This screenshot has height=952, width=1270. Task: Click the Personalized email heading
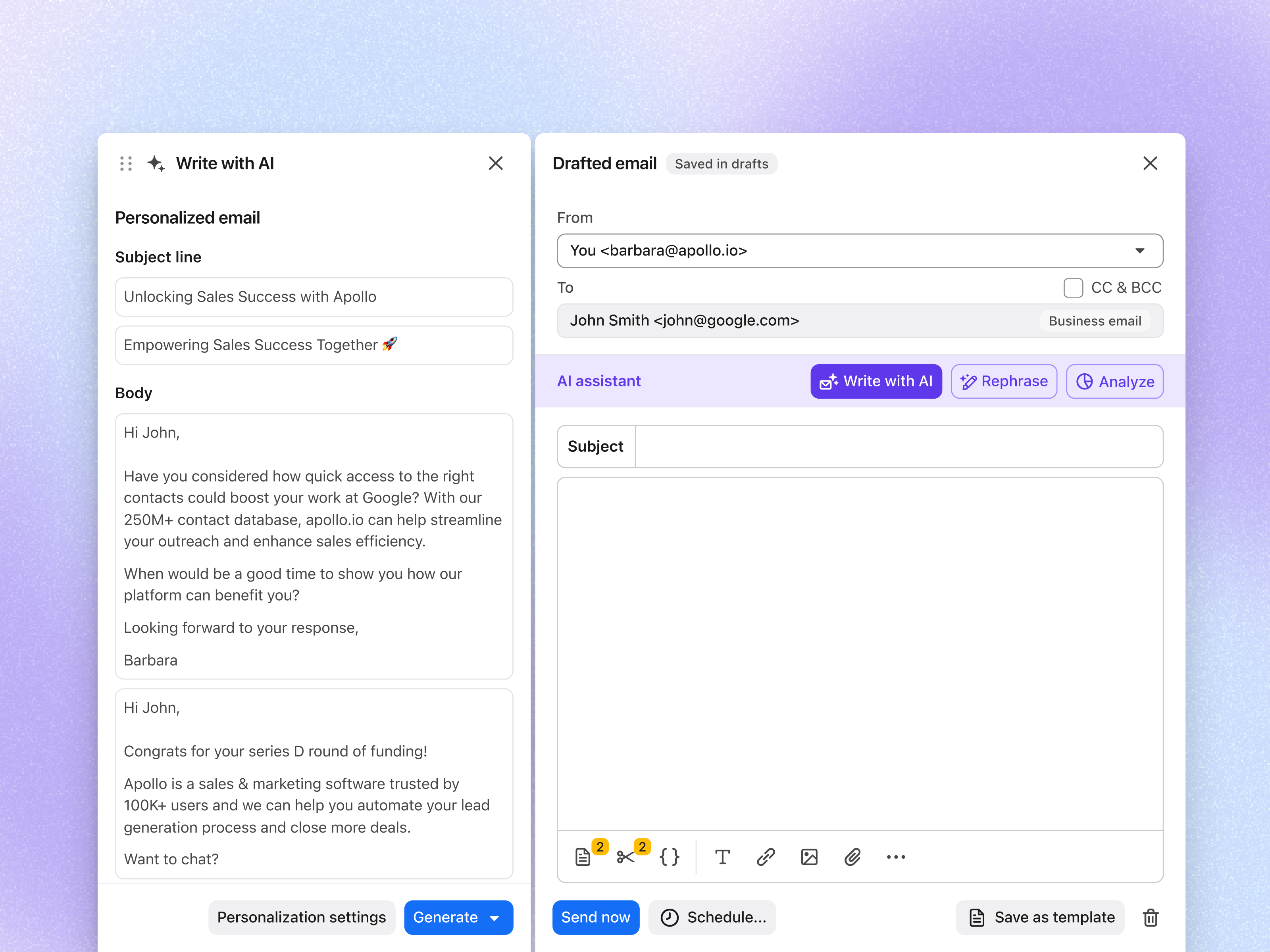tap(188, 217)
